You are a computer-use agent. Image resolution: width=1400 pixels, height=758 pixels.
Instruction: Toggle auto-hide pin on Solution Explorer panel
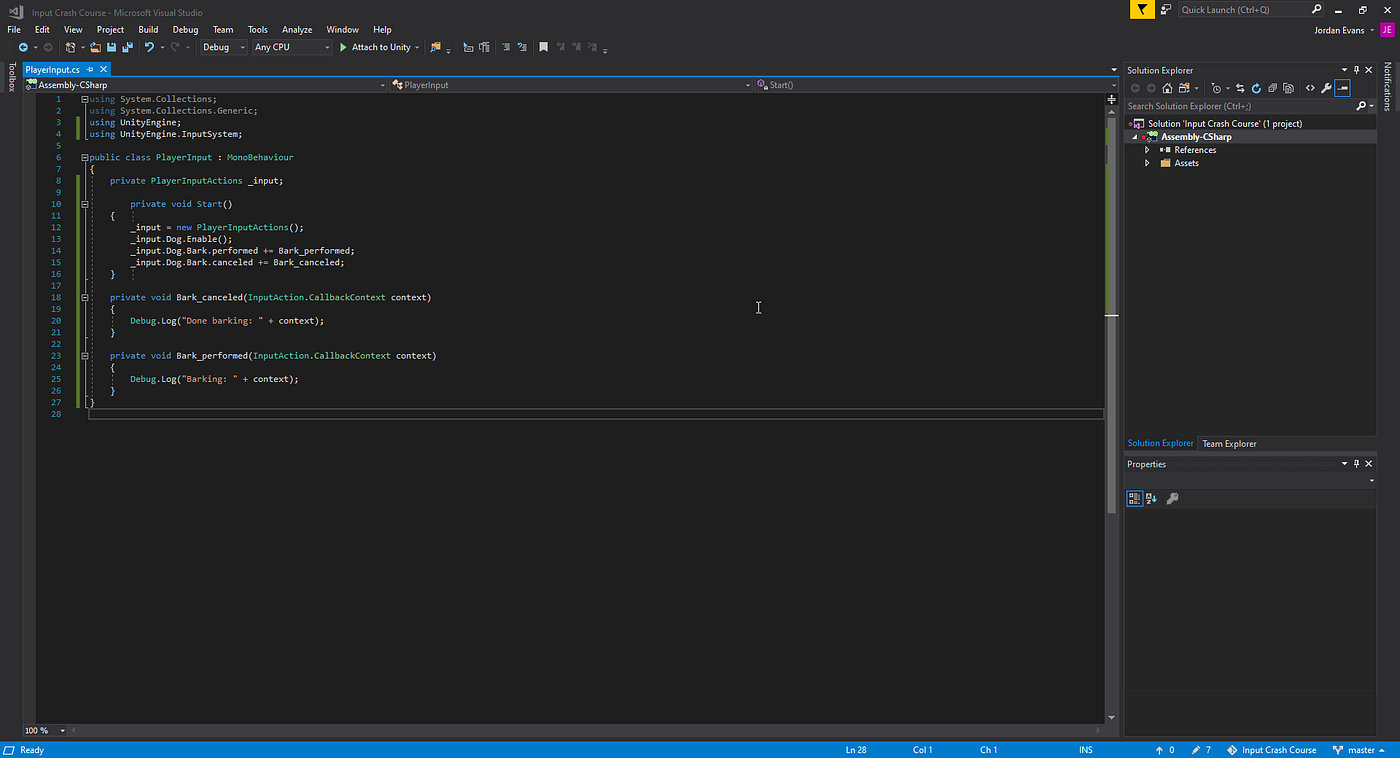pyautogui.click(x=1357, y=70)
